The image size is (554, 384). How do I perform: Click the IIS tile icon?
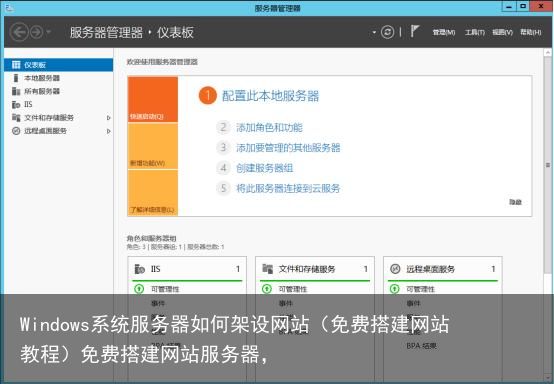coord(140,269)
